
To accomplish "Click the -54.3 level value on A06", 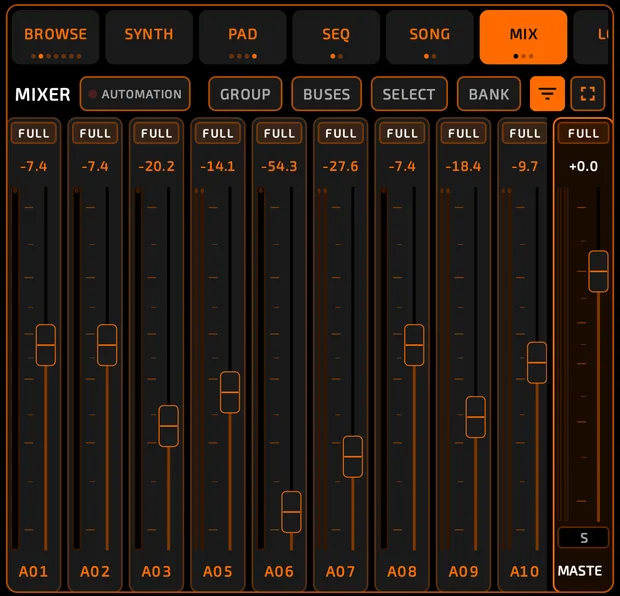I will (279, 166).
